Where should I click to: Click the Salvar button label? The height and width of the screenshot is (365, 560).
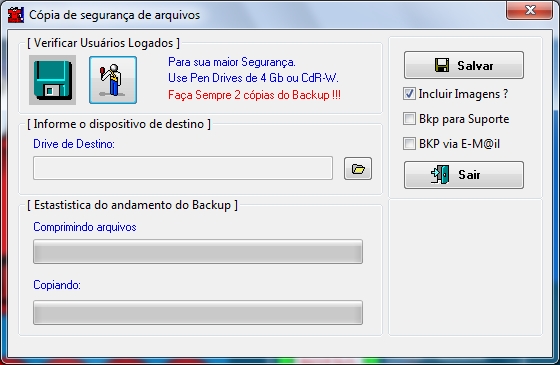(x=475, y=66)
